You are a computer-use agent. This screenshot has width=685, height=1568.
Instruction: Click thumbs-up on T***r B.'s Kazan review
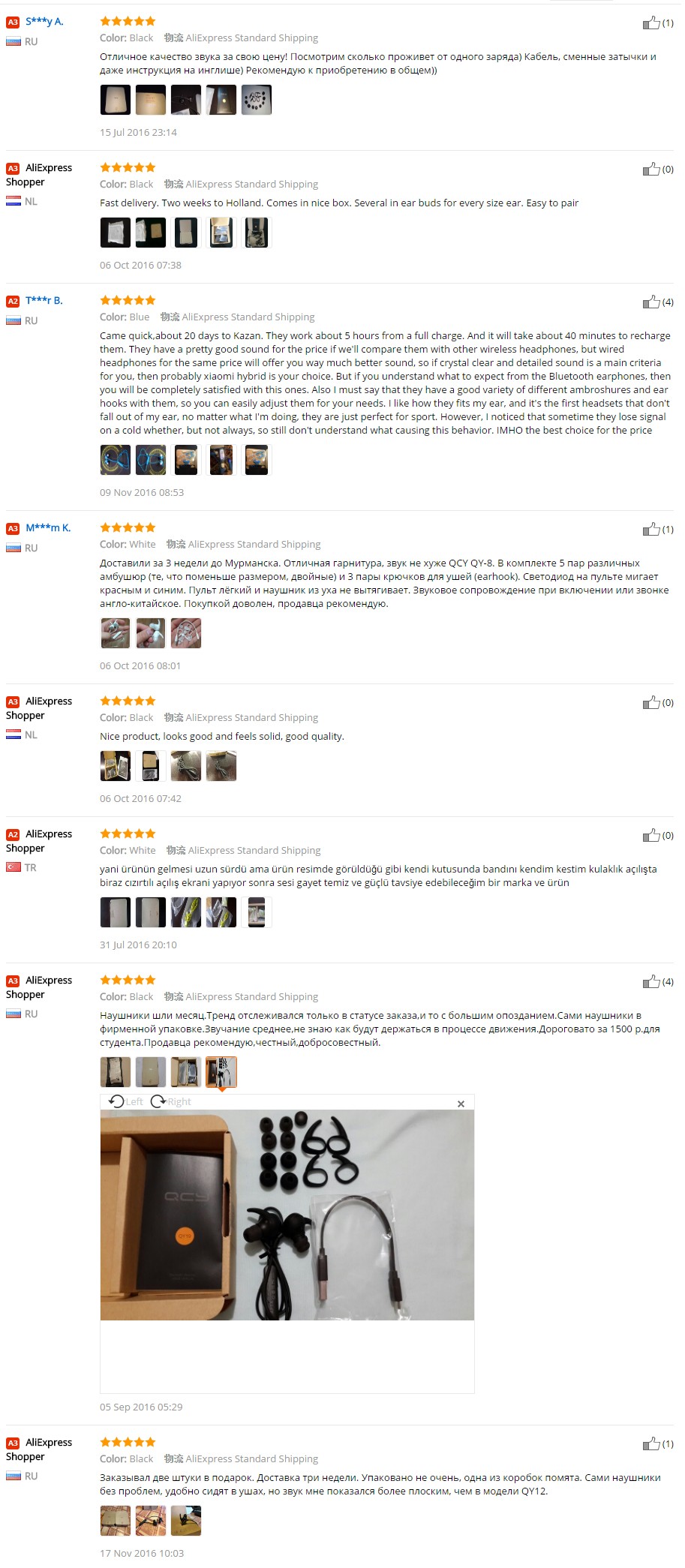point(650,302)
